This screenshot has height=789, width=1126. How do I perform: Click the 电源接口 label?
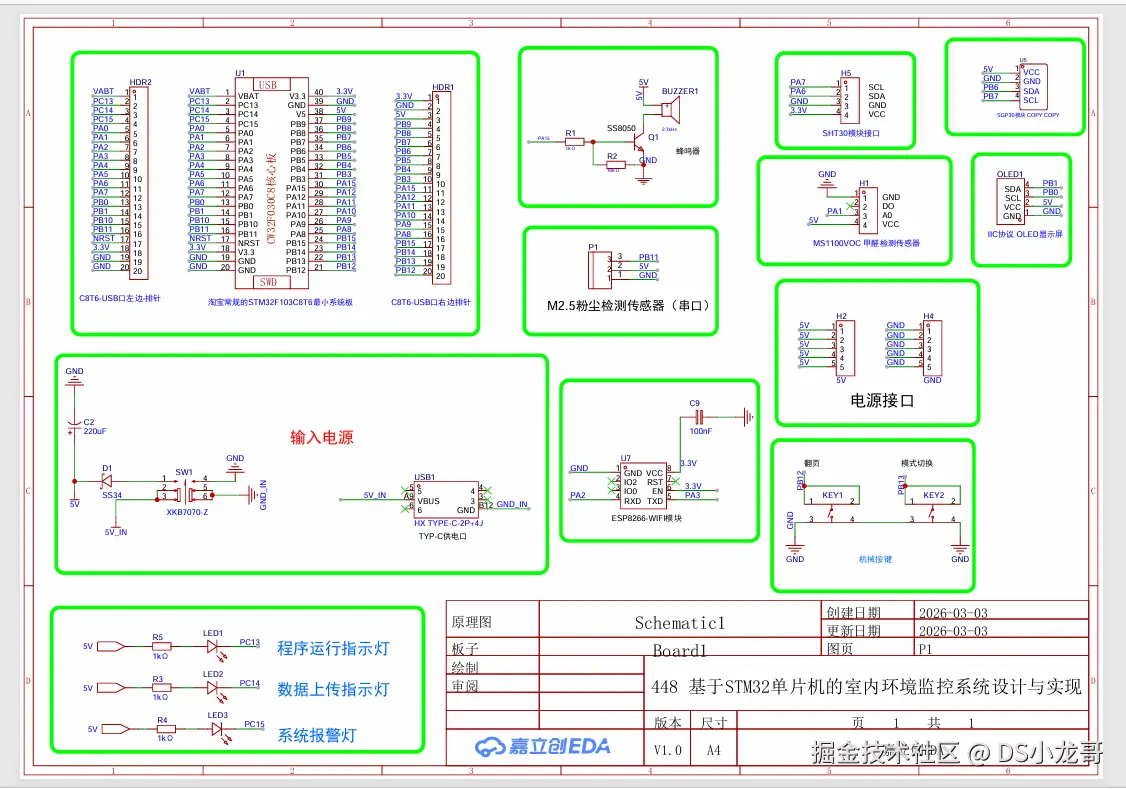coord(882,401)
